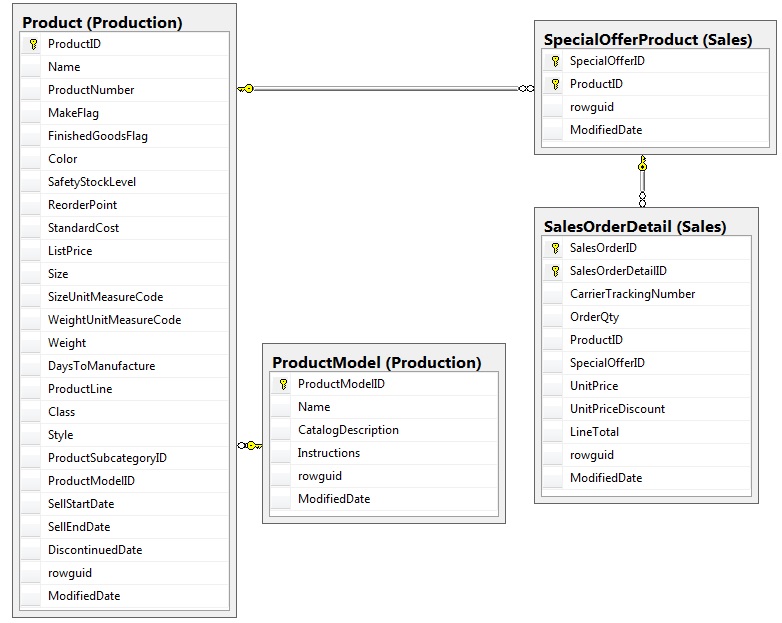Viewport: 782px width, 623px height.
Task: Click the key icon next to SalesOrderID
Action: coord(555,248)
